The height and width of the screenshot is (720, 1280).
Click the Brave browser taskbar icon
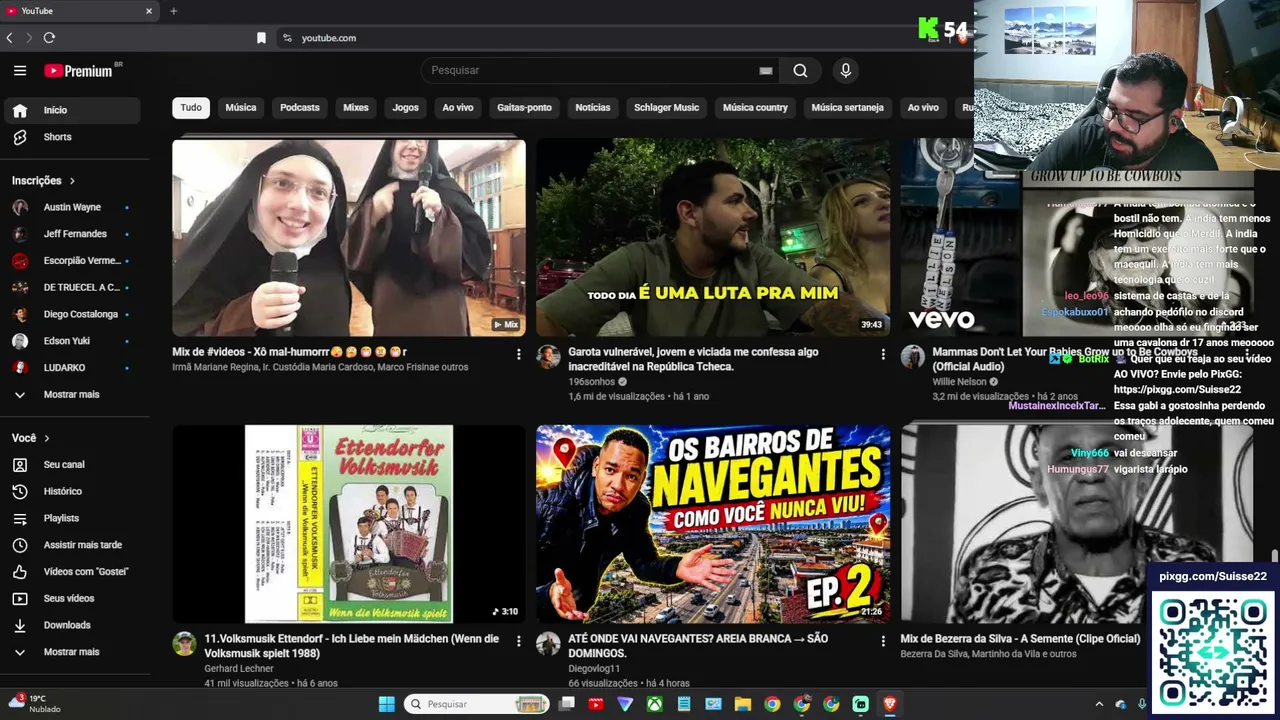pos(889,704)
